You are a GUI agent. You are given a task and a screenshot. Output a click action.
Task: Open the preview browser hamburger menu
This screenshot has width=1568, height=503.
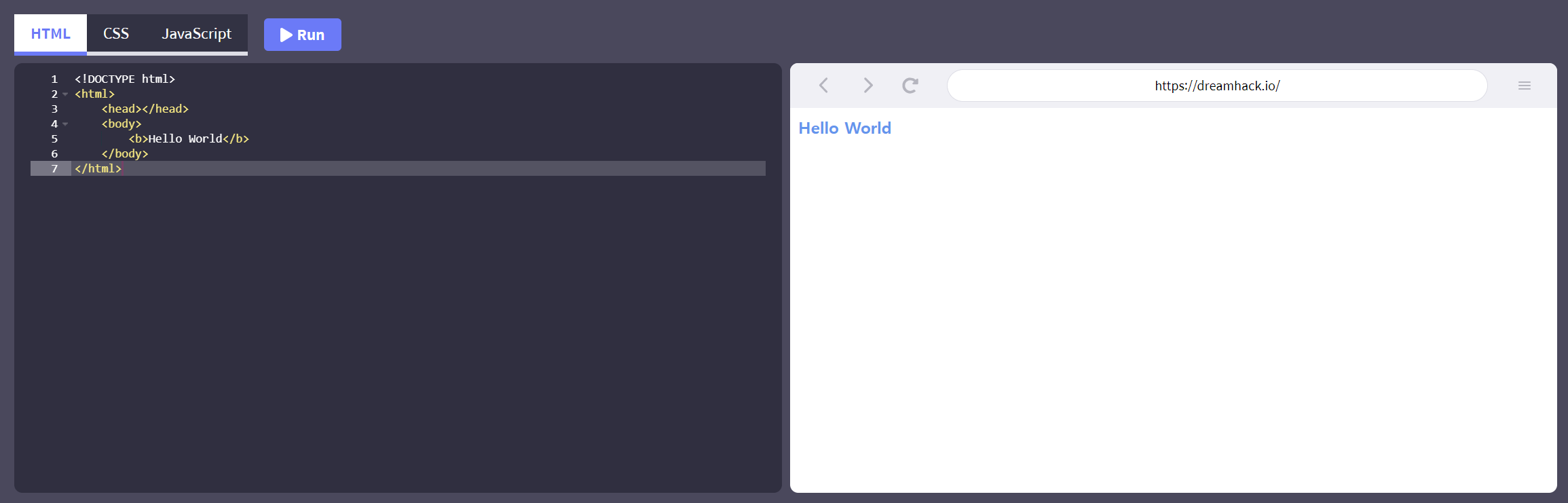[x=1525, y=86]
